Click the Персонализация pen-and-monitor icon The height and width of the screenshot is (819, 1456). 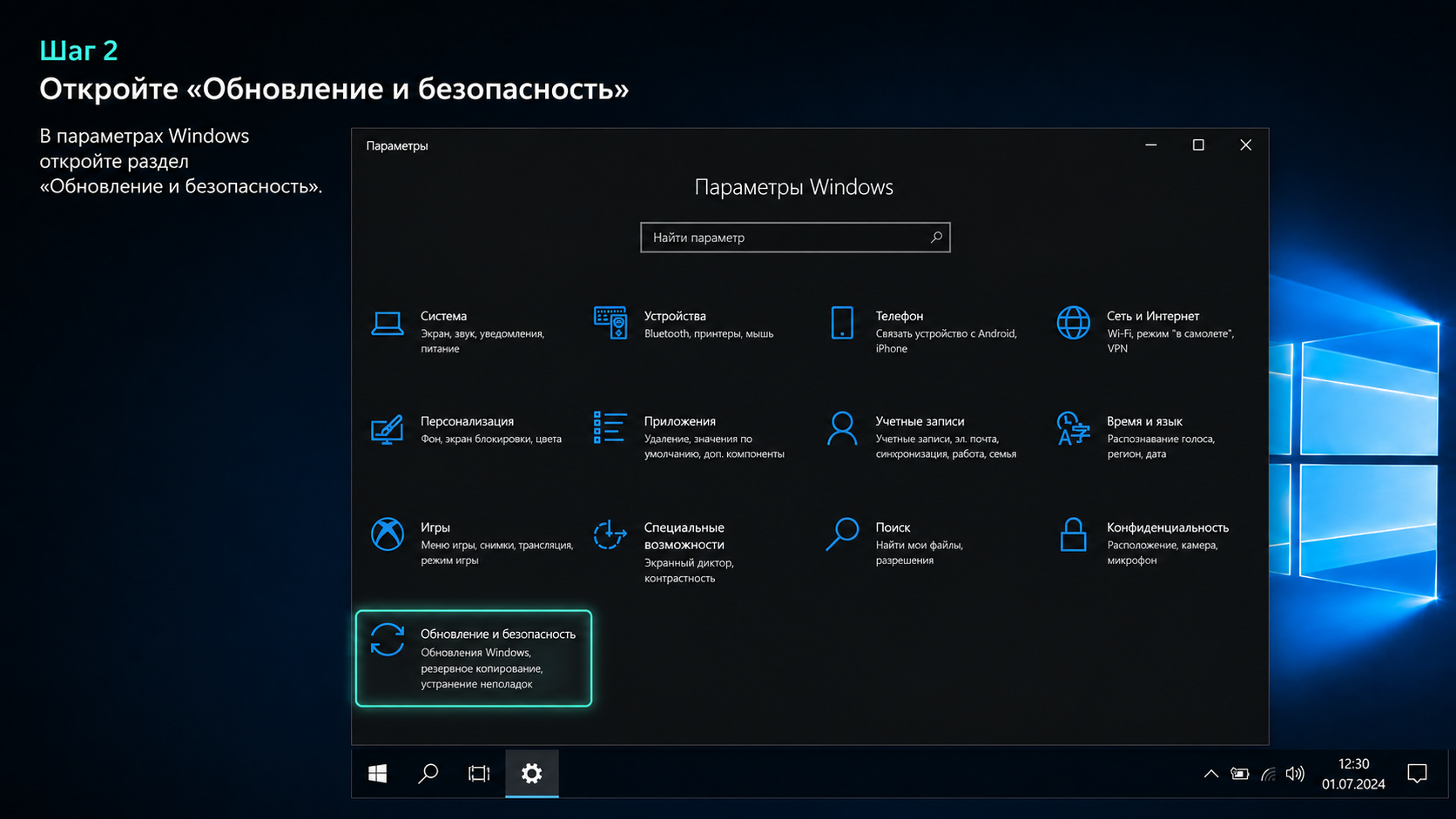click(388, 429)
